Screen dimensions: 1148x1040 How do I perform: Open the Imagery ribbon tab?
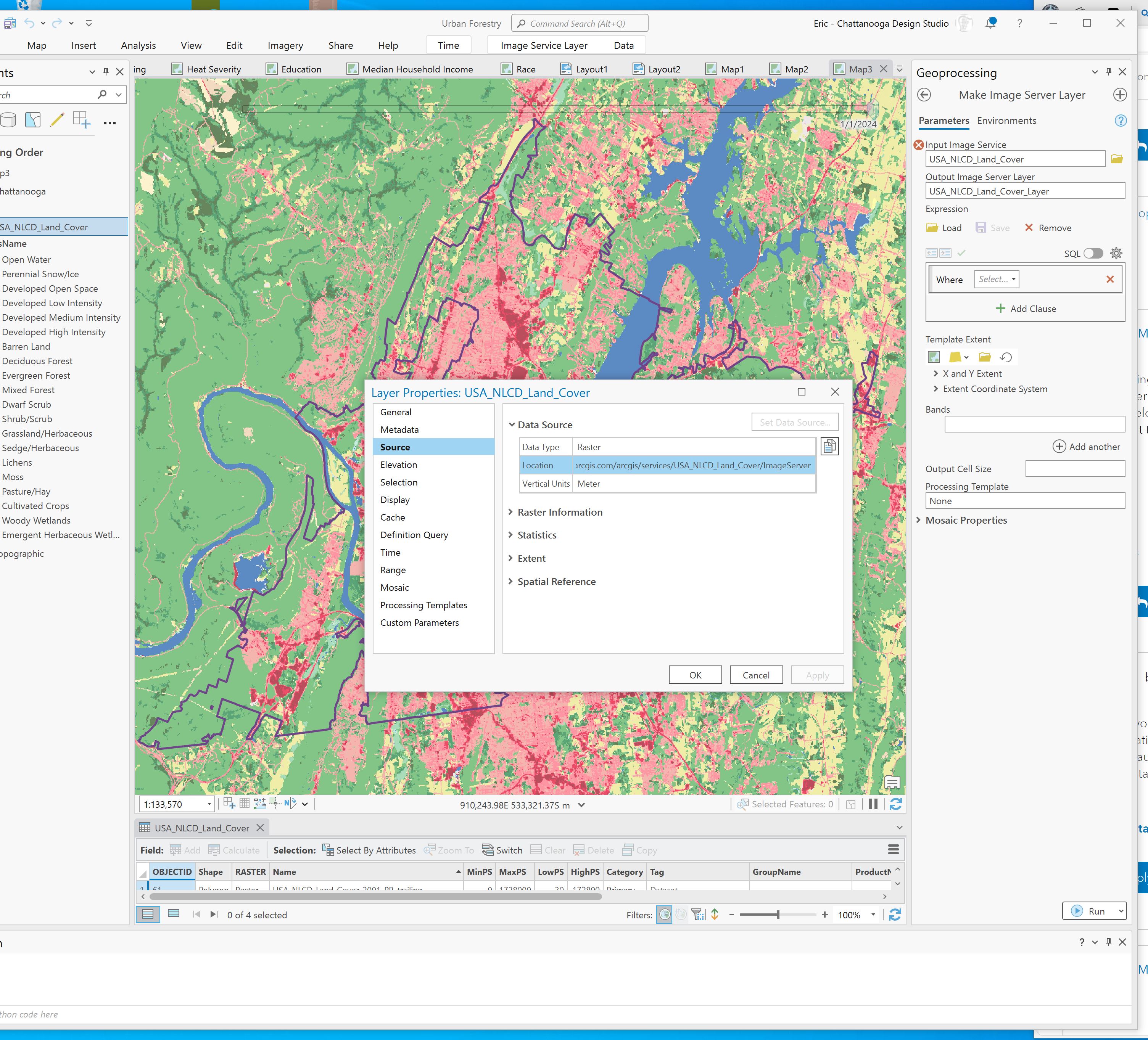pyautogui.click(x=285, y=45)
